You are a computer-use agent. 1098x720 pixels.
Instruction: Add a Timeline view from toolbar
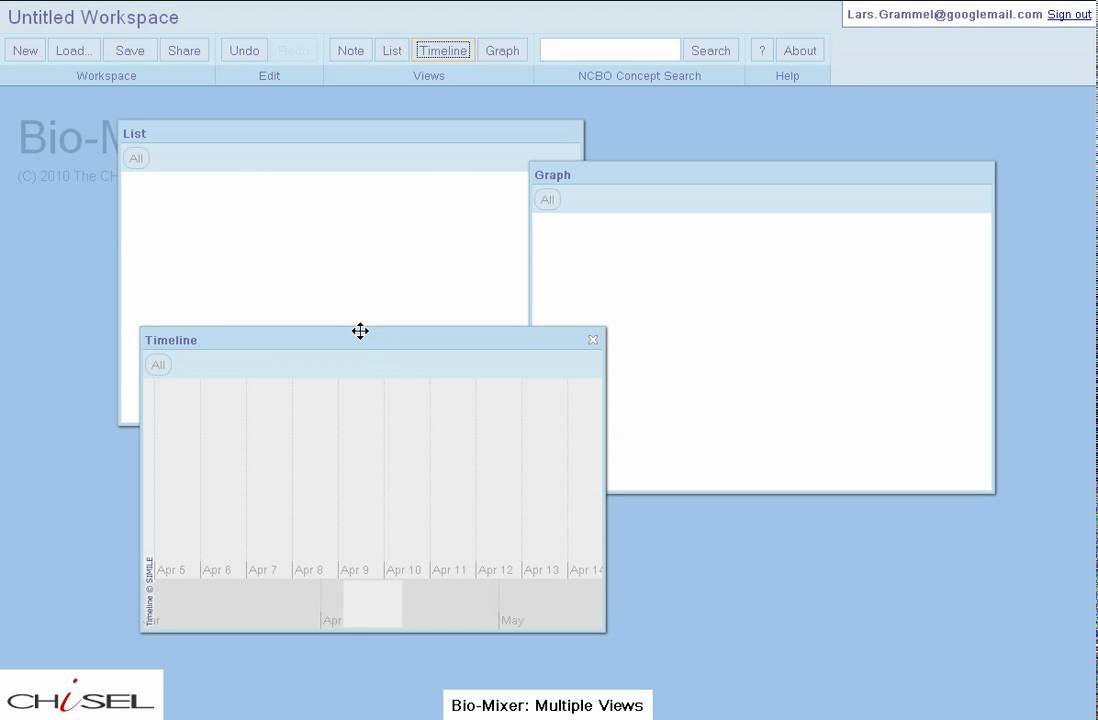443,50
